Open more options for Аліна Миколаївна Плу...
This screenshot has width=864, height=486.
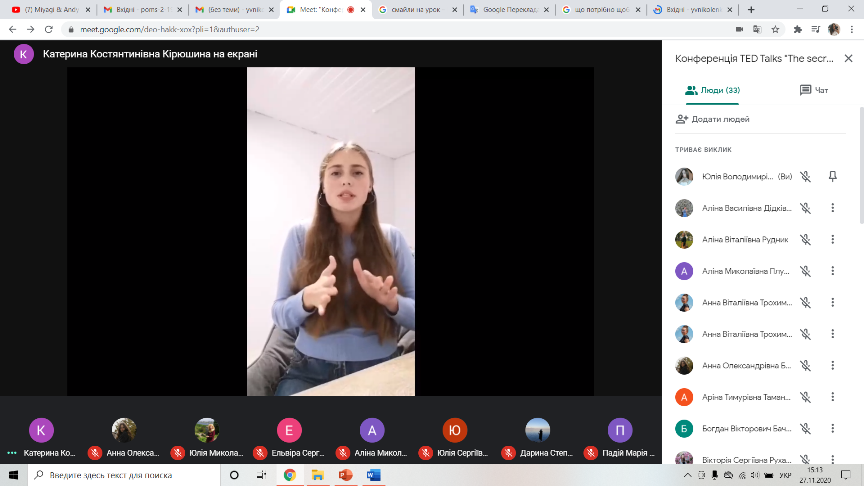tap(833, 271)
